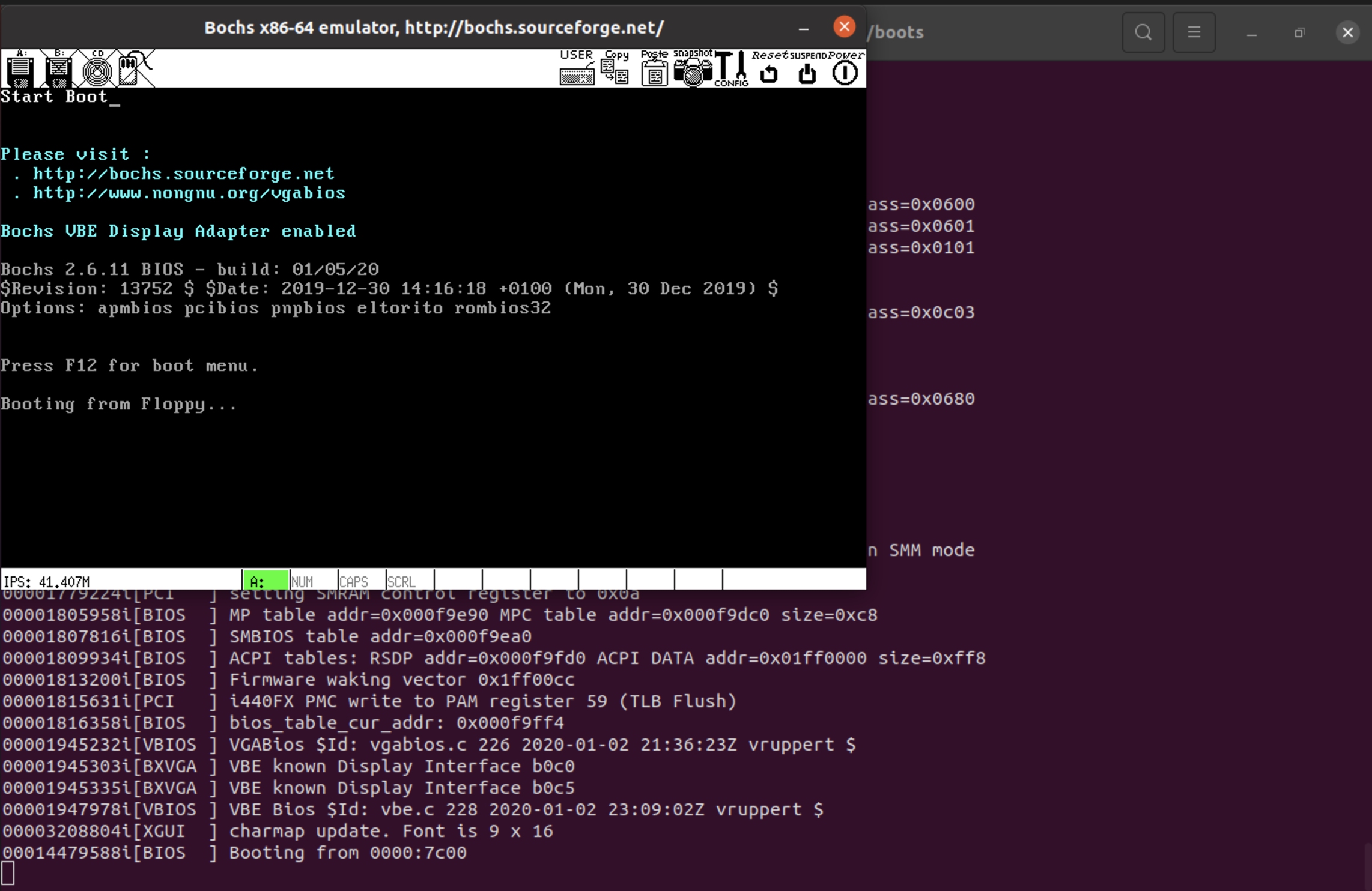The width and height of the screenshot is (1372, 891).
Task: Close the Bochs emulator window
Action: [x=844, y=27]
